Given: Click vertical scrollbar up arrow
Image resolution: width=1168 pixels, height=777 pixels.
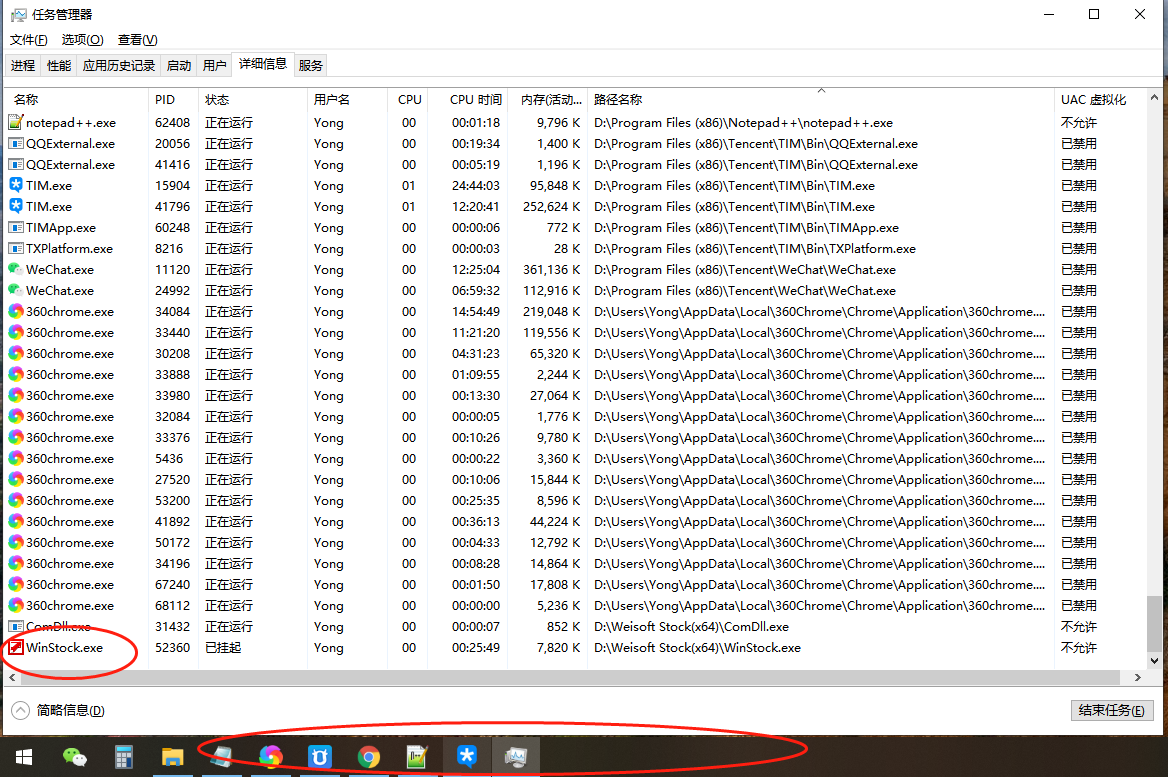Looking at the screenshot, I should 1154,98.
